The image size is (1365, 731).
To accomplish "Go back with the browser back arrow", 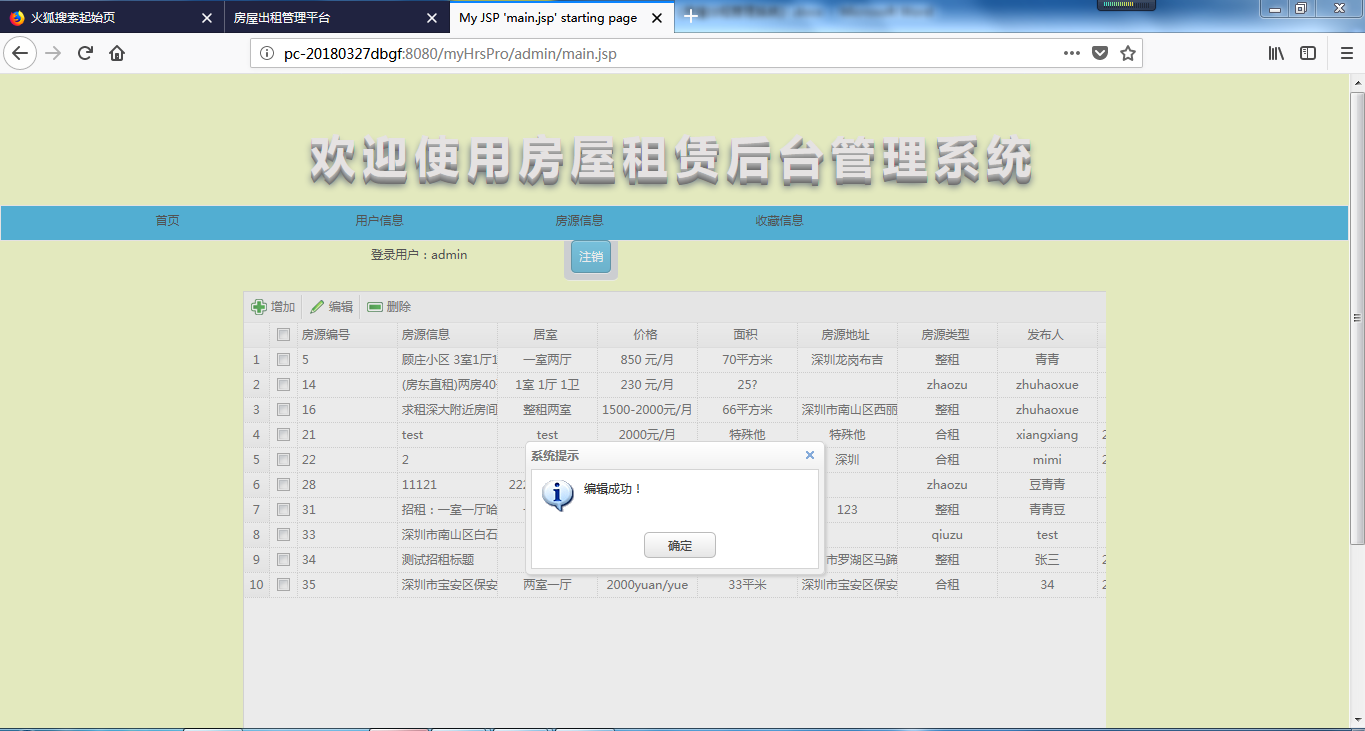I will [x=20, y=53].
